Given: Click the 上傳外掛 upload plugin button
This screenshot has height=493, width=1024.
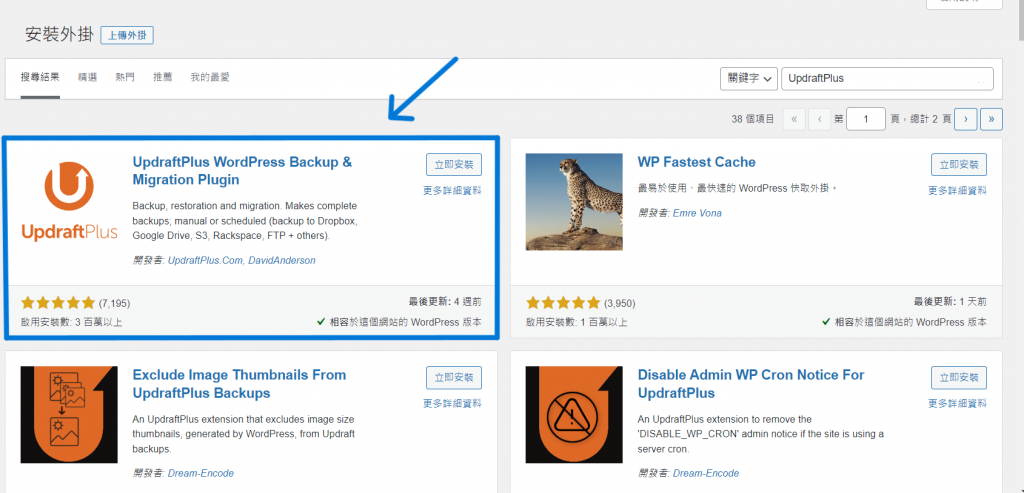Looking at the screenshot, I should (127, 35).
